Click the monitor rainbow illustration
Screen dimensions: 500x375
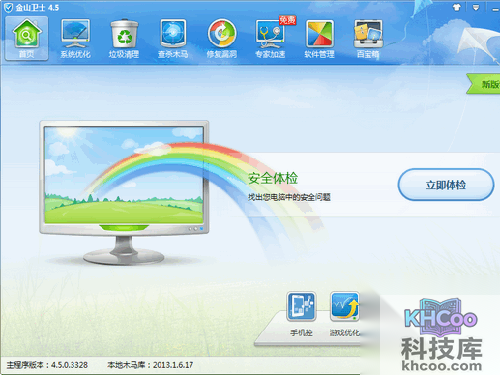click(x=124, y=192)
